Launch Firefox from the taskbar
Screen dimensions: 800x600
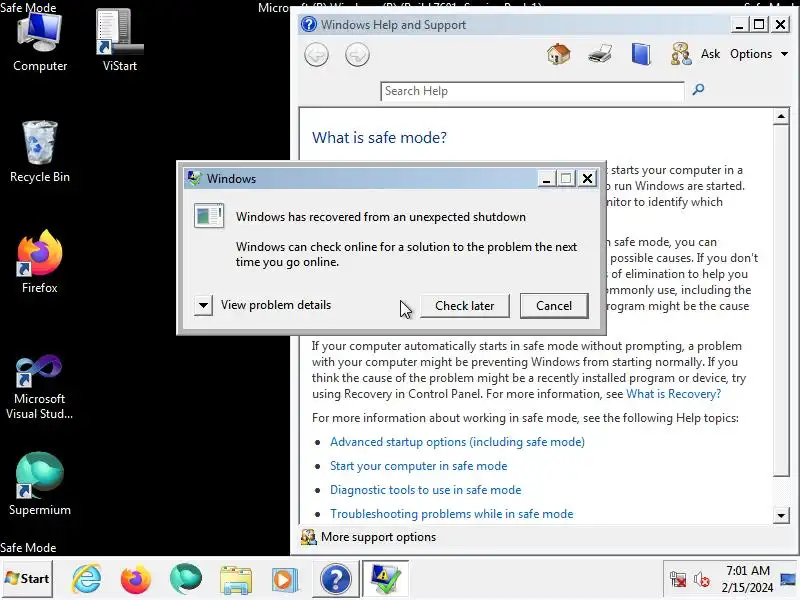(136, 579)
